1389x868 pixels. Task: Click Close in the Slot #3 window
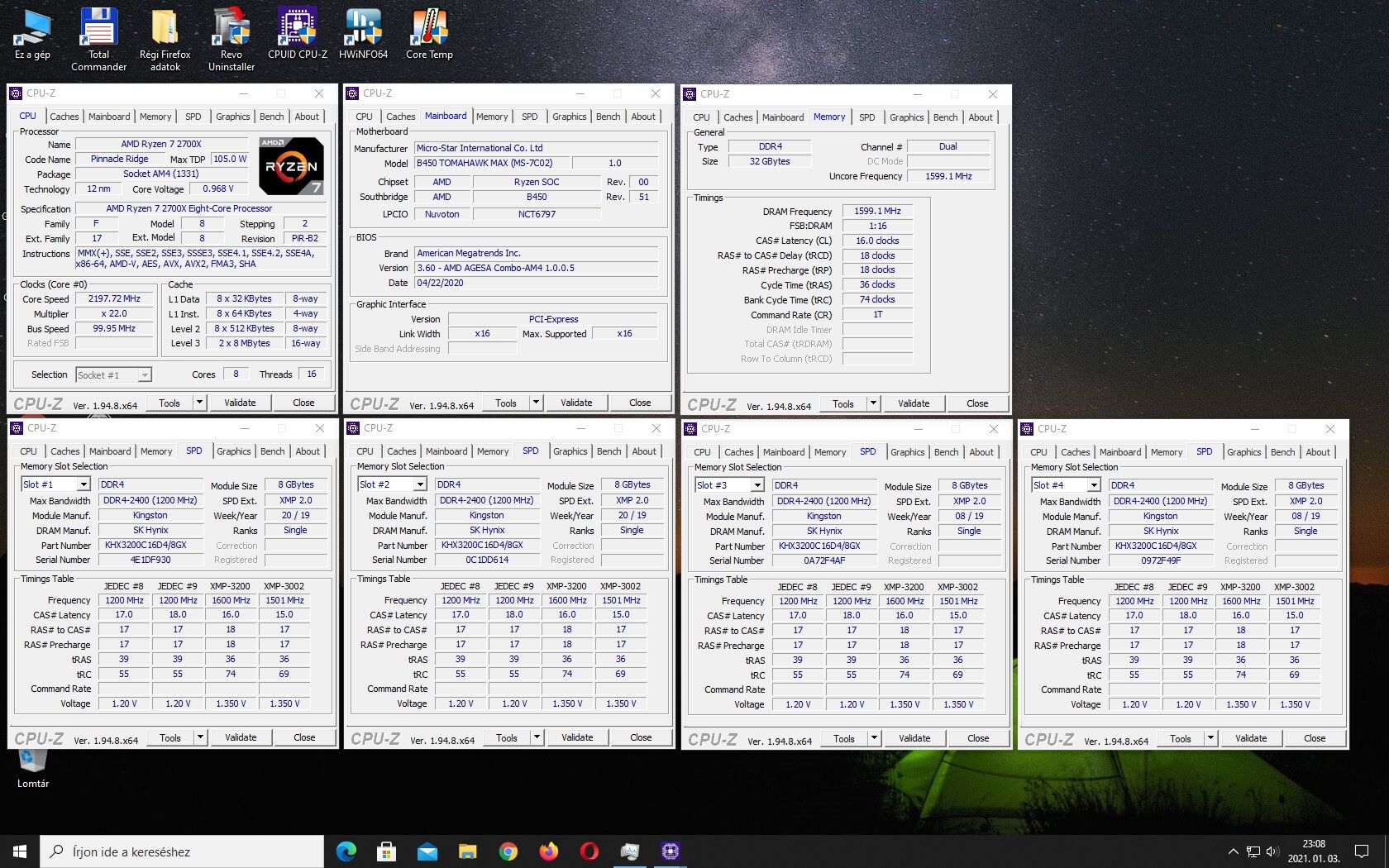pos(978,738)
